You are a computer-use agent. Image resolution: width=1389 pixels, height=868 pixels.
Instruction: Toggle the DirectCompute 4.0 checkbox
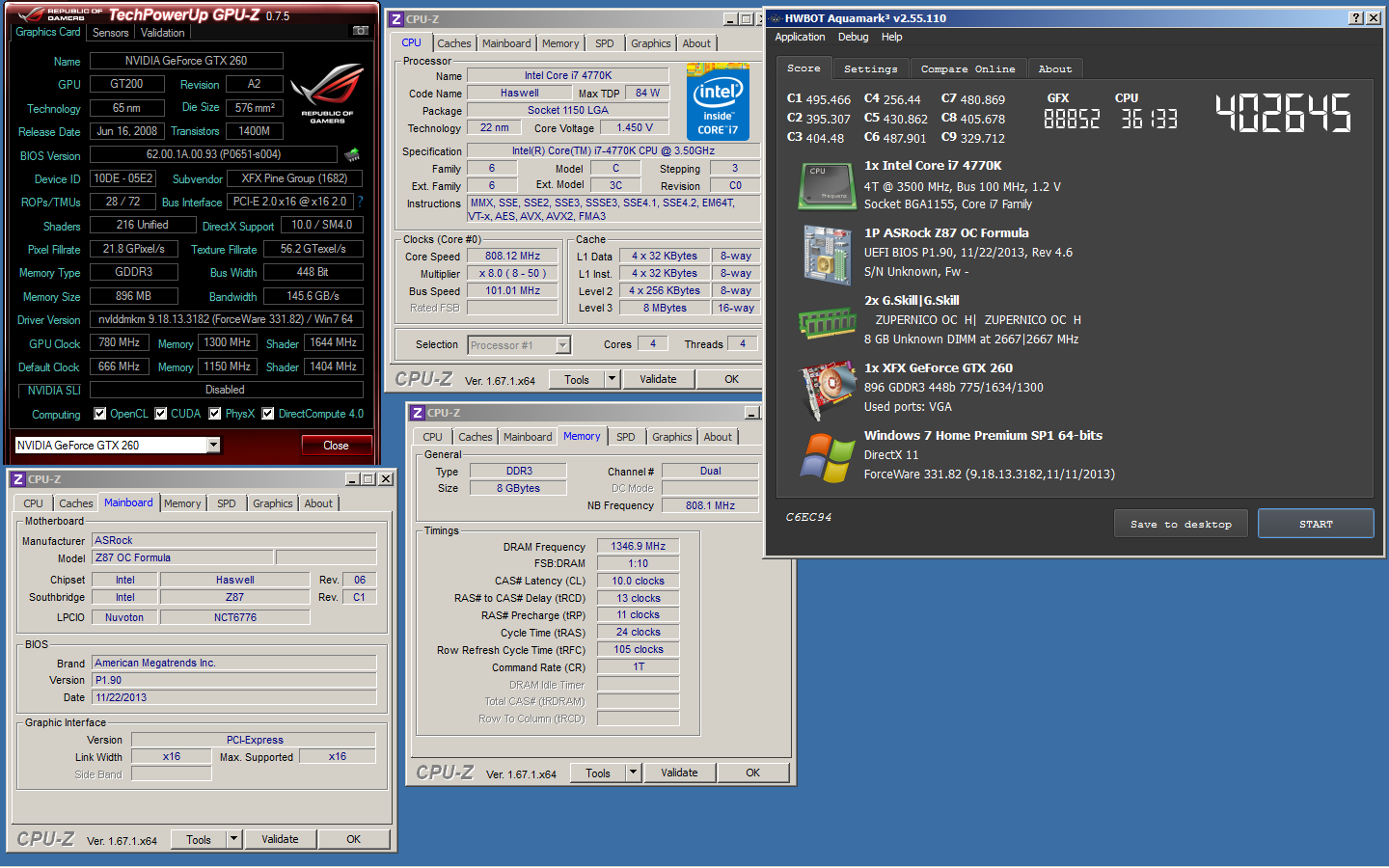click(x=268, y=414)
